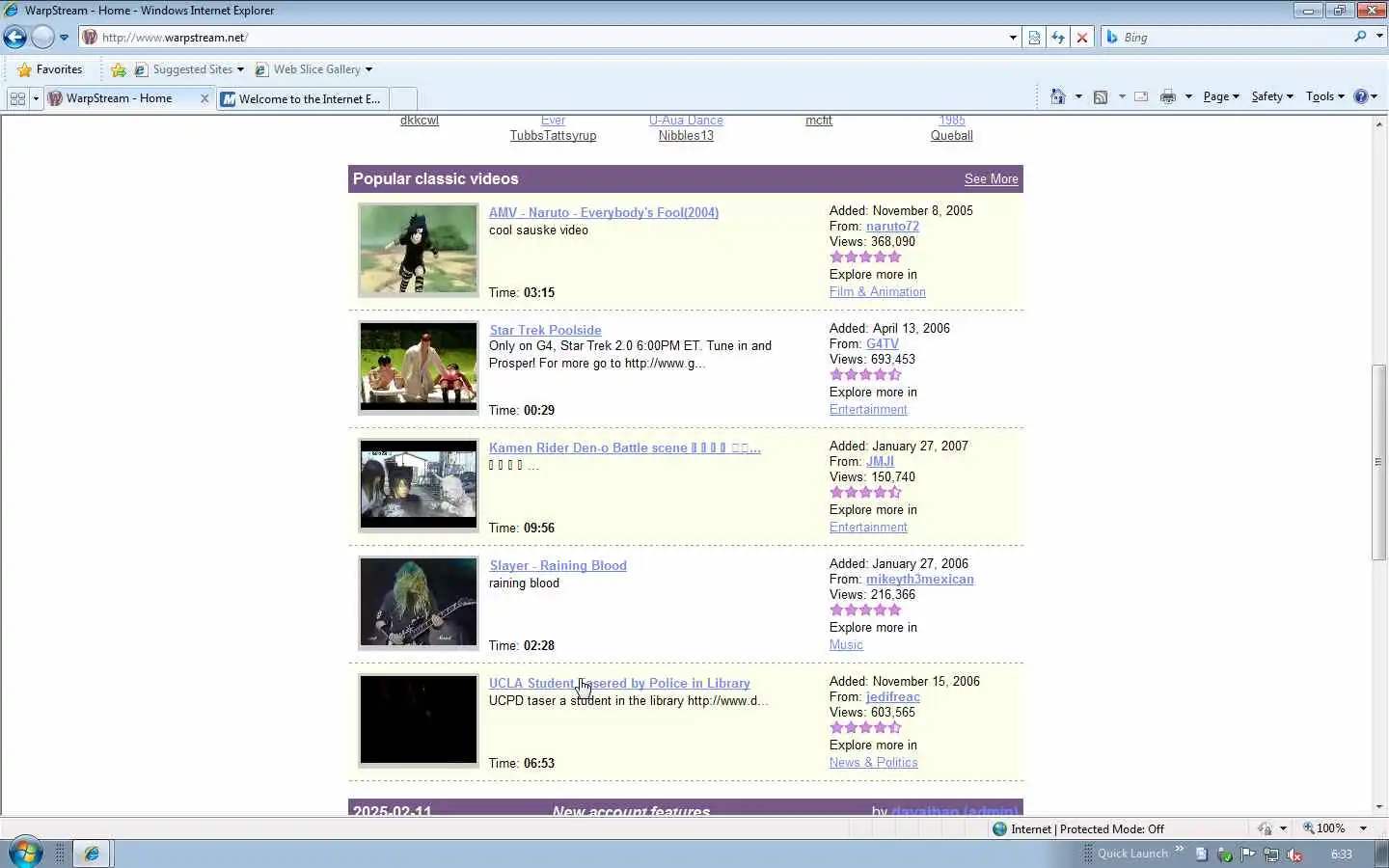The image size is (1389, 868).
Task: Expand the address bar autocomplete dropdown
Action: pos(1013,38)
